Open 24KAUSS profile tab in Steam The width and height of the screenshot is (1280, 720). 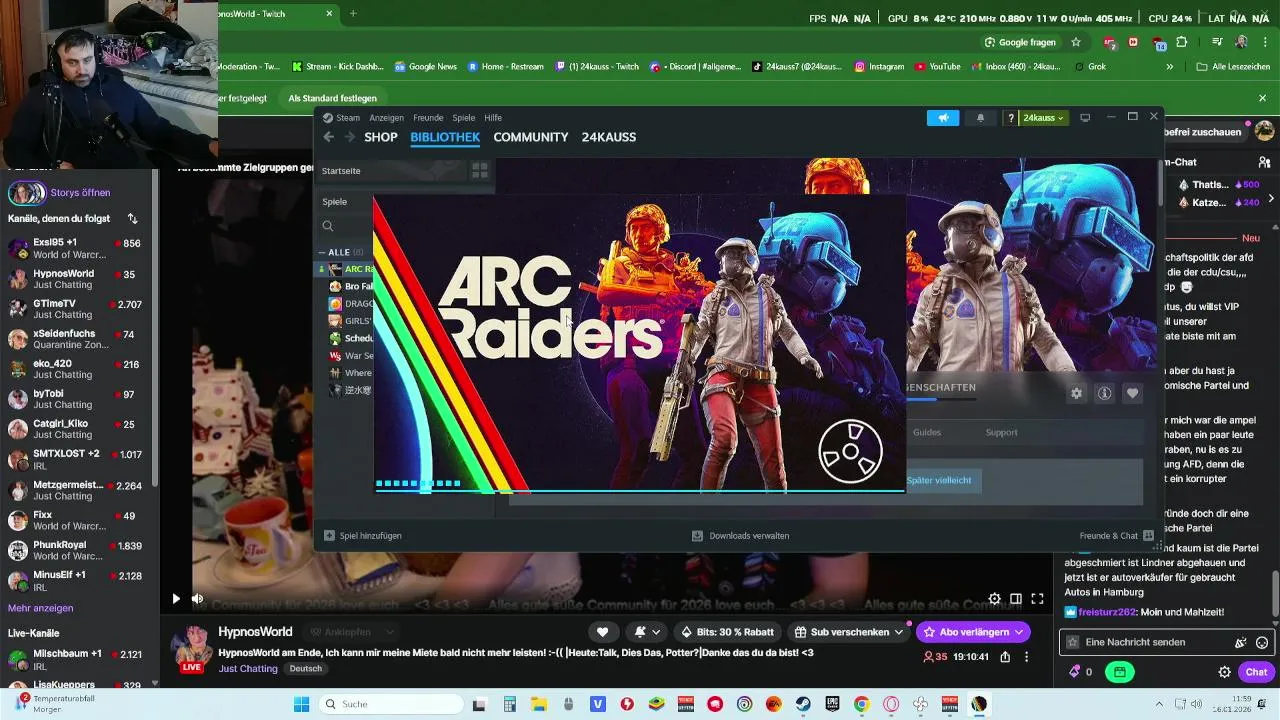pos(609,137)
